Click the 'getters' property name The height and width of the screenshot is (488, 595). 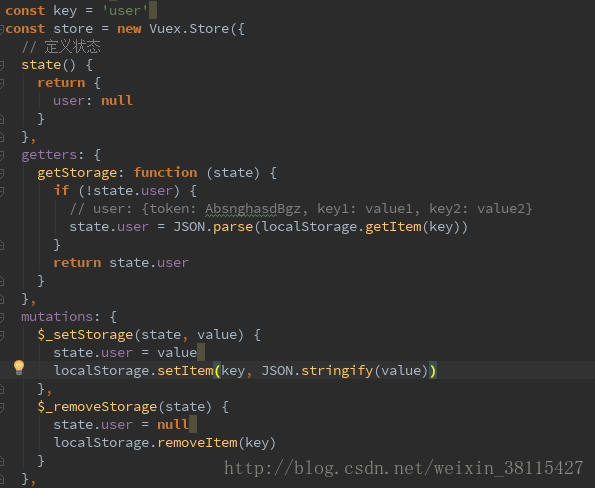(x=49, y=155)
